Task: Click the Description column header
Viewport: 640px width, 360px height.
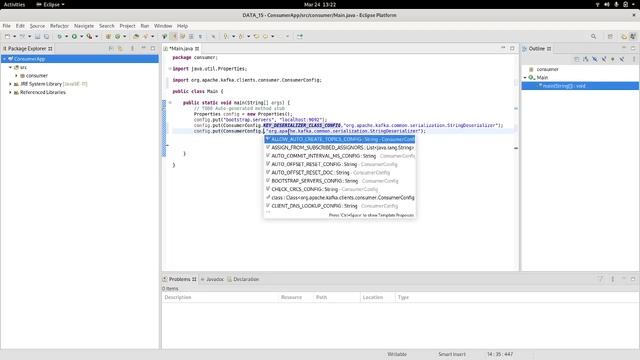Action: [220, 297]
